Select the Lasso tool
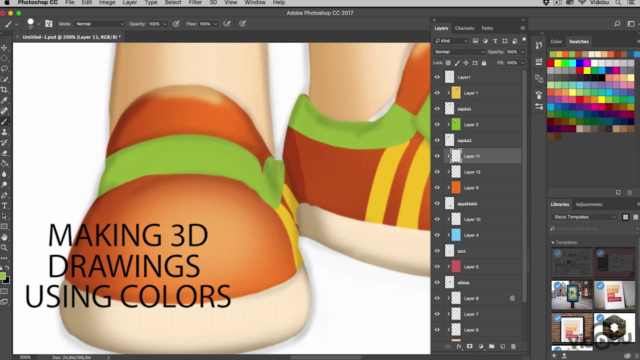The width and height of the screenshot is (640, 360). 4,69
